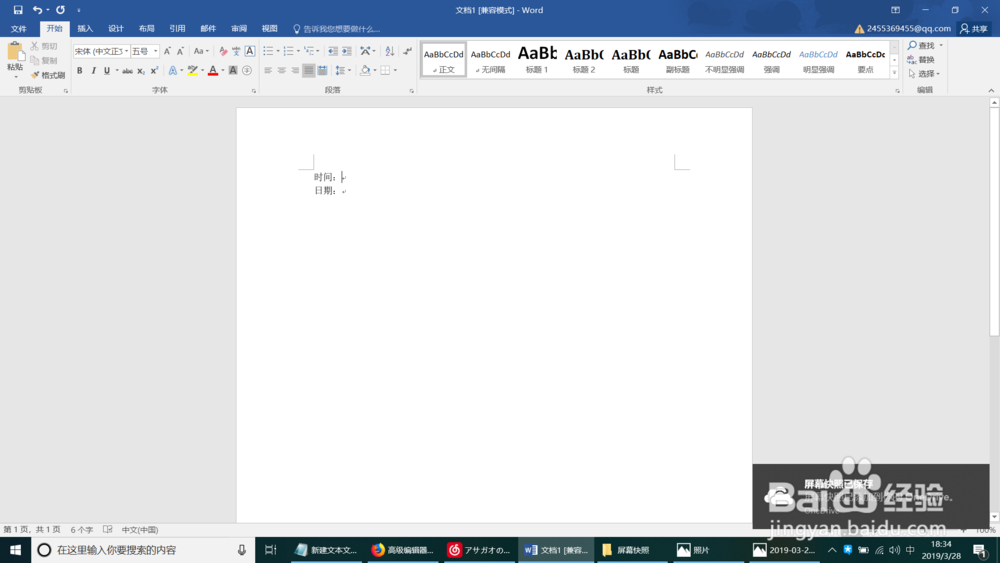This screenshot has height=563, width=1000.
Task: Open proofing status icon in status bar
Action: (108, 529)
